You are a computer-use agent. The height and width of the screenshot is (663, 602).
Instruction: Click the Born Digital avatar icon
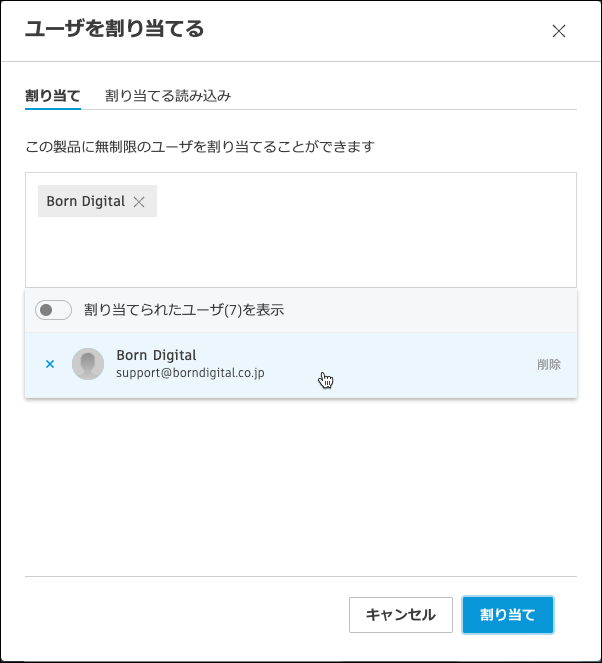pos(88,364)
